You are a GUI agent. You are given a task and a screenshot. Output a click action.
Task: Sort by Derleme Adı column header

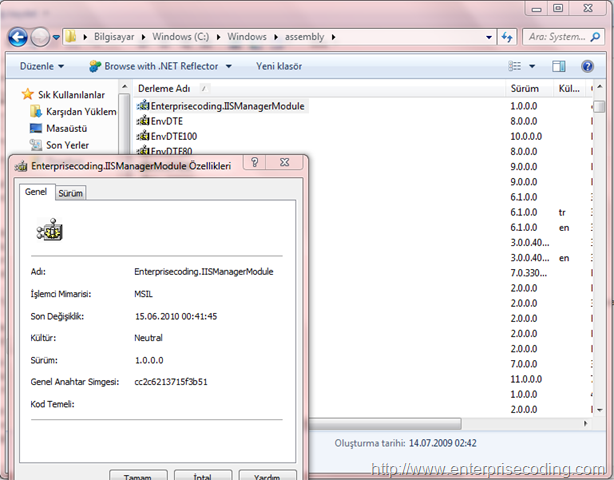point(164,89)
